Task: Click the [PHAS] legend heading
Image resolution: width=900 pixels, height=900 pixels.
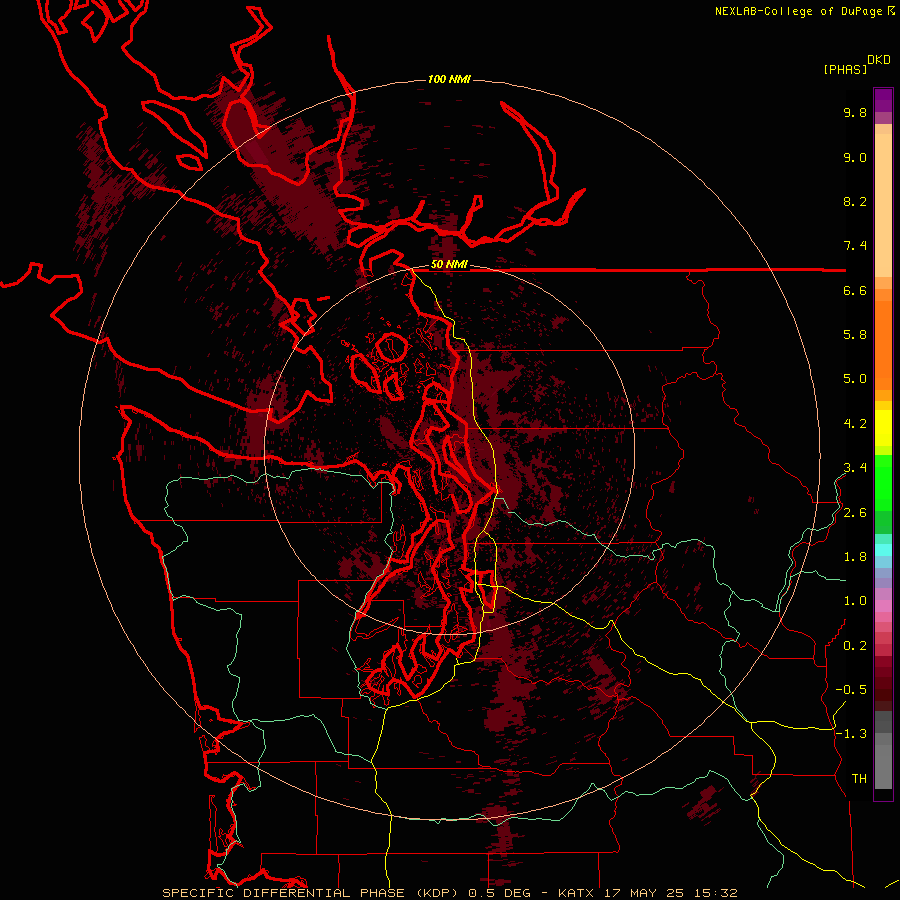Action: coord(845,70)
